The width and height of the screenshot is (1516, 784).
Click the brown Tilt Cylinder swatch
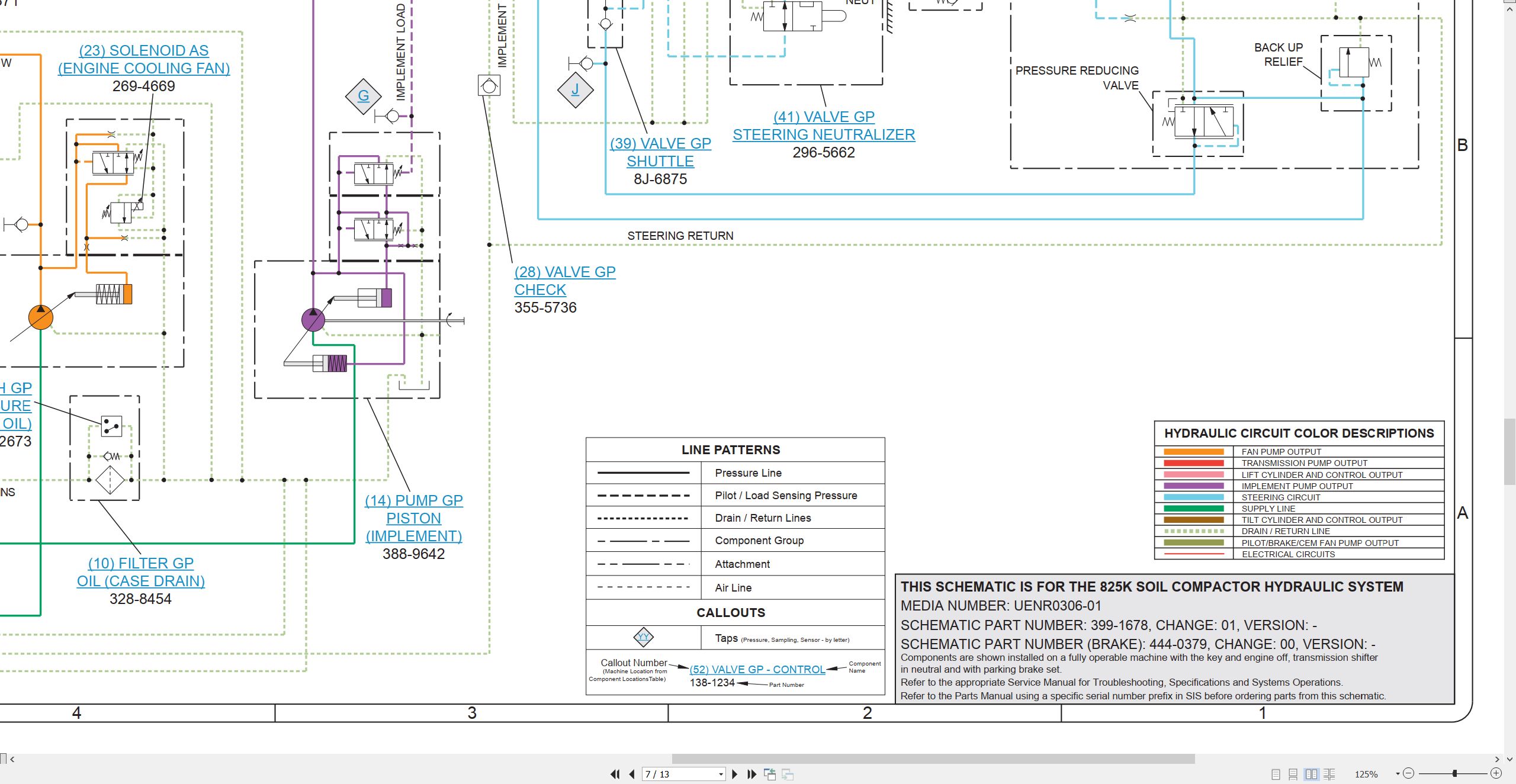click(x=1193, y=520)
